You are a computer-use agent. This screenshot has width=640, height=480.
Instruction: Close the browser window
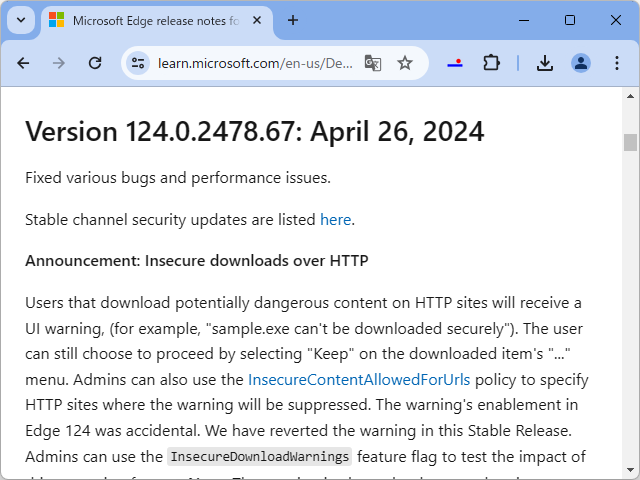click(x=616, y=20)
